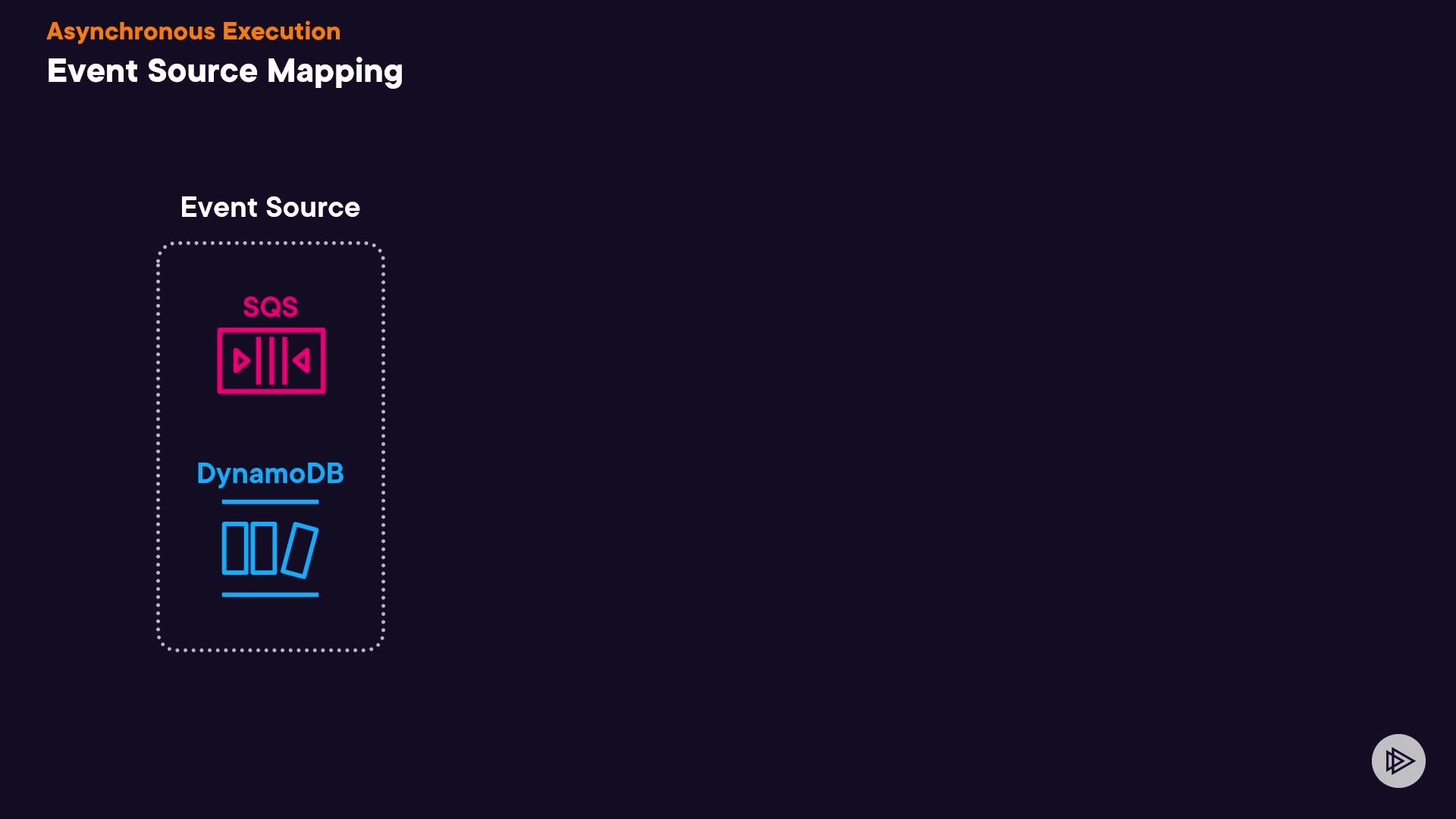The height and width of the screenshot is (819, 1456).
Task: Select the blue DynamoDB label
Action: (x=270, y=474)
